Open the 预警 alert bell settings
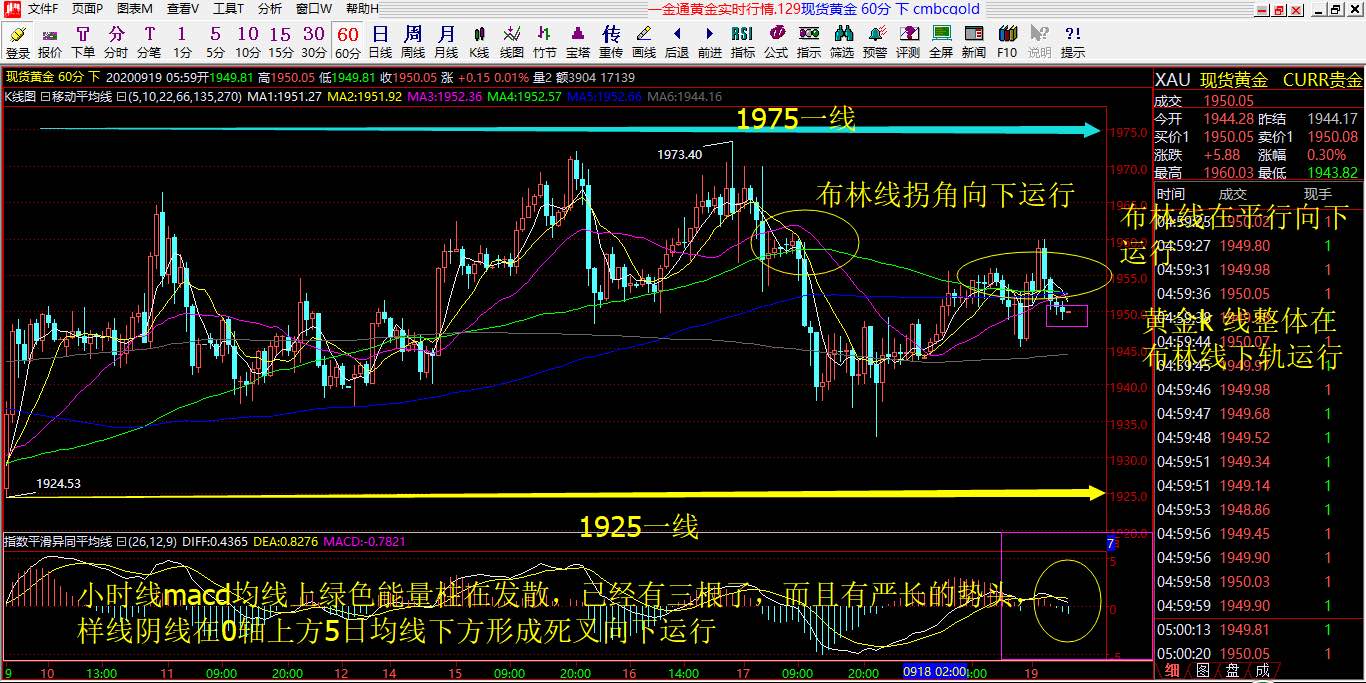This screenshot has height=683, width=1366. 875,42
